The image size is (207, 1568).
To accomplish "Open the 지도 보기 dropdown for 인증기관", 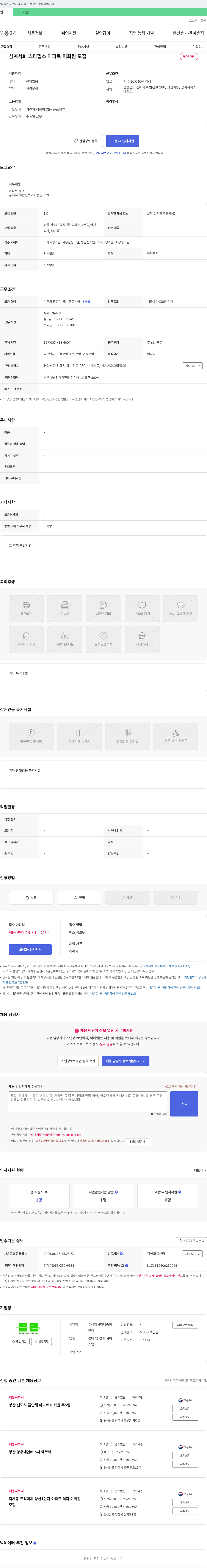I will (x=192, y=1254).
